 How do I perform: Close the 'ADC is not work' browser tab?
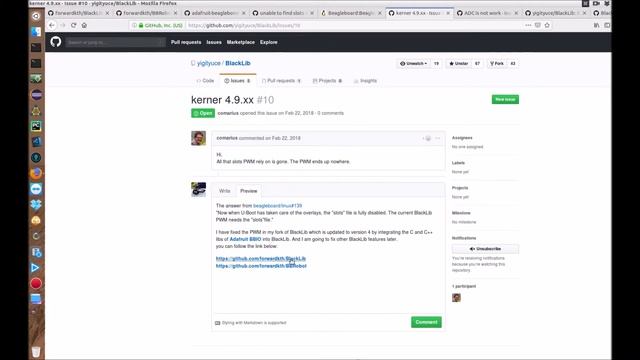[516, 13]
